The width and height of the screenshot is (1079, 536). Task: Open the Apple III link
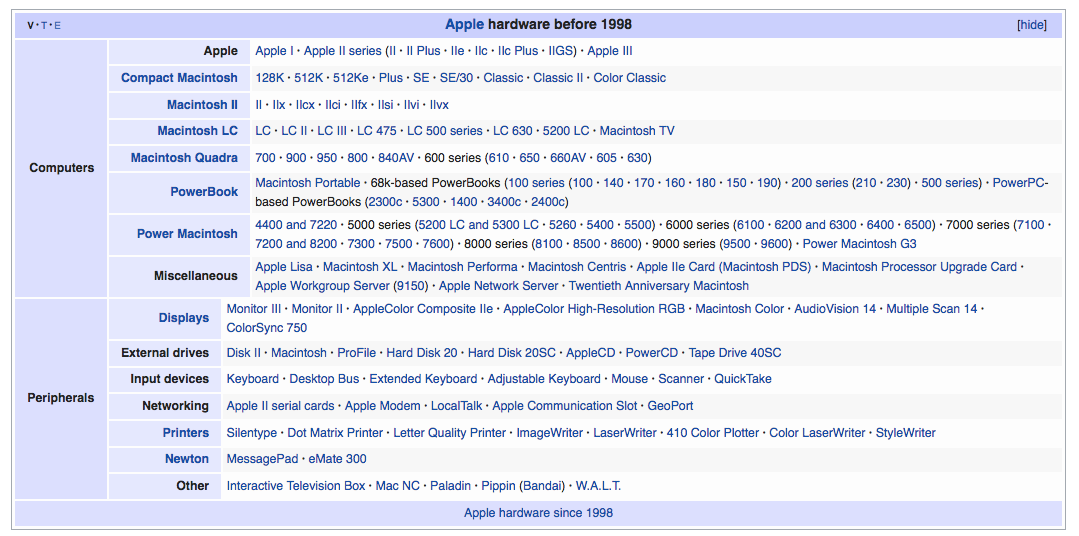coord(610,51)
